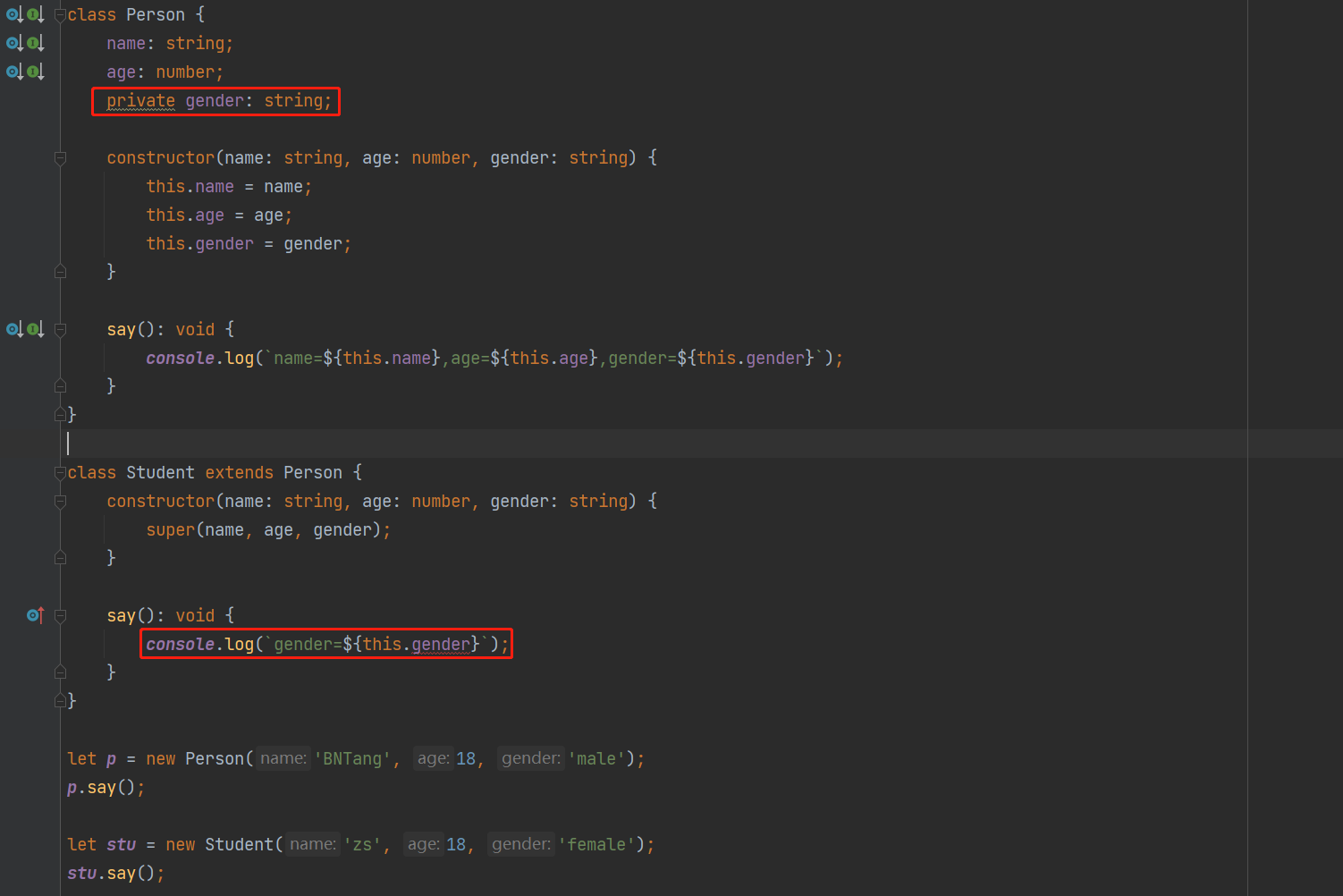Click 'constructor' keyword in class Student
The height and width of the screenshot is (896, 1343).
coord(161,502)
